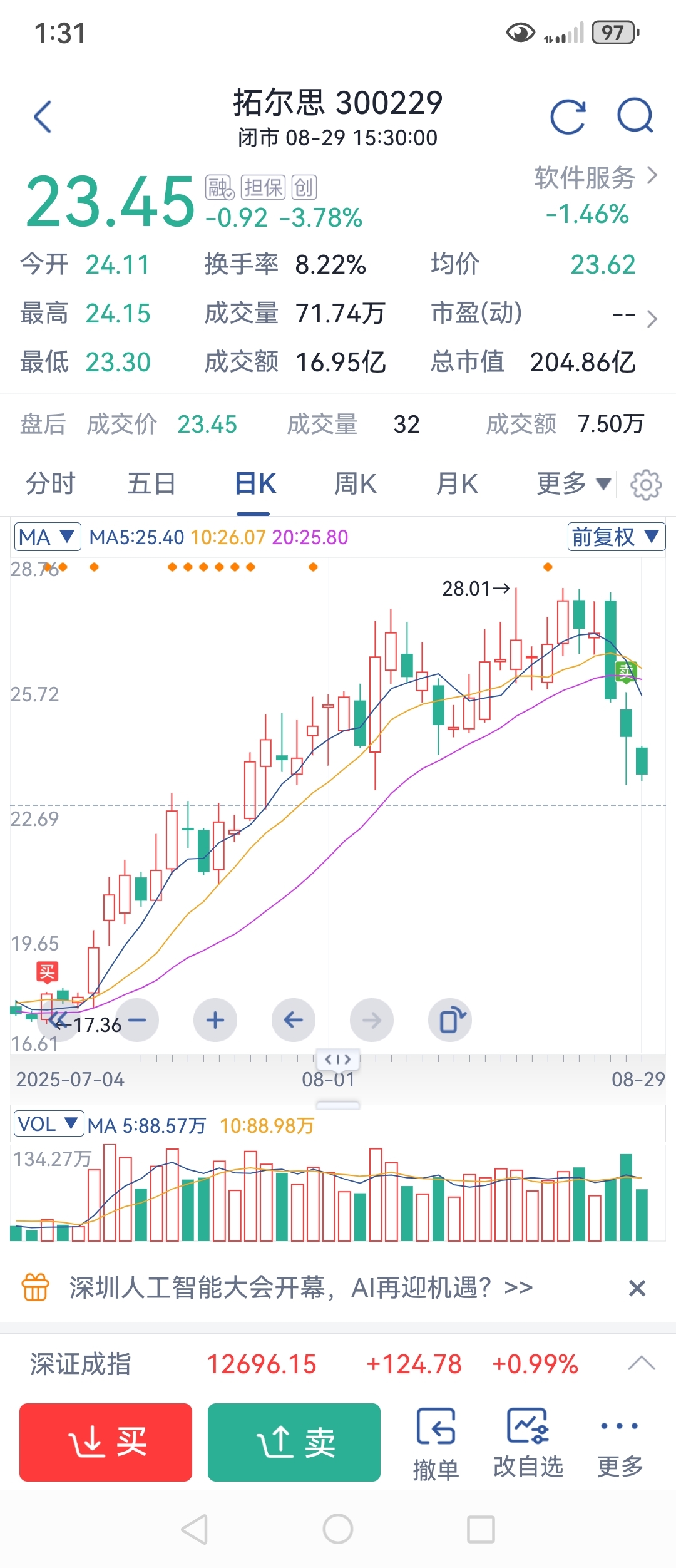Close the 深圳人工智能大会 news banner
This screenshot has height=1568, width=676.
click(x=637, y=1288)
